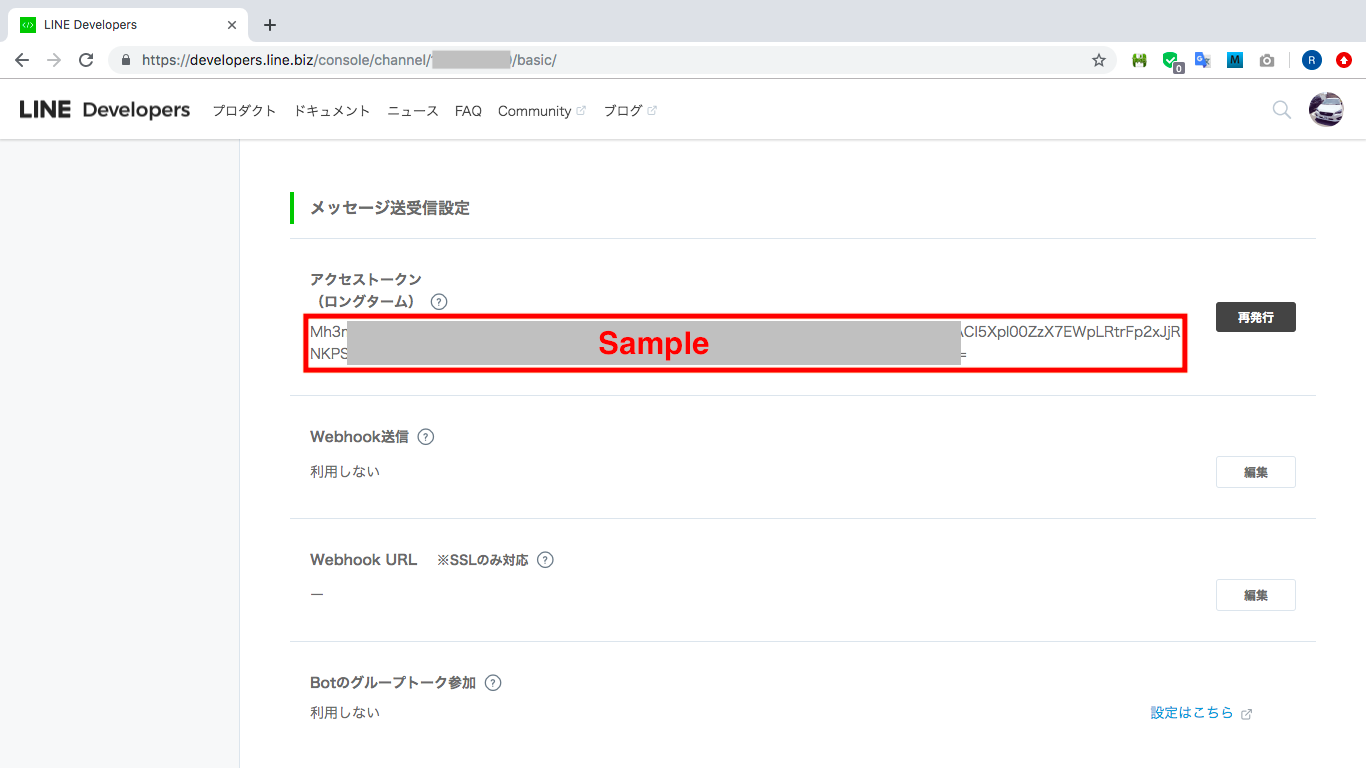Close the LINE Developers tab
The width and height of the screenshot is (1366, 768).
232,24
